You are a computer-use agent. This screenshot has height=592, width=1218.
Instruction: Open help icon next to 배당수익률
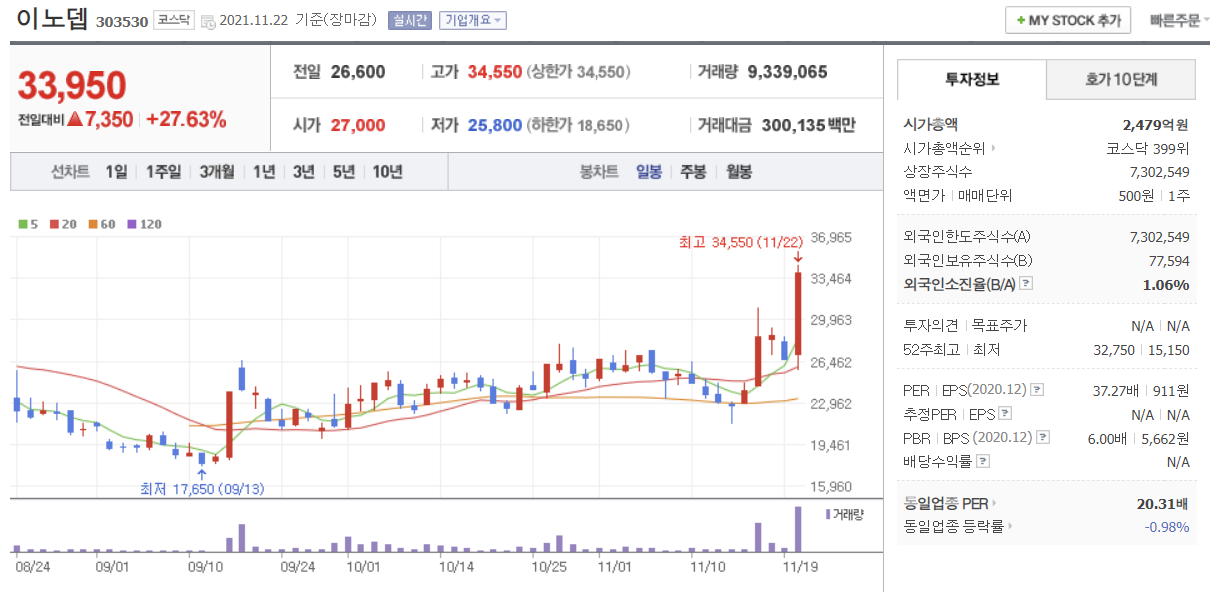(983, 461)
